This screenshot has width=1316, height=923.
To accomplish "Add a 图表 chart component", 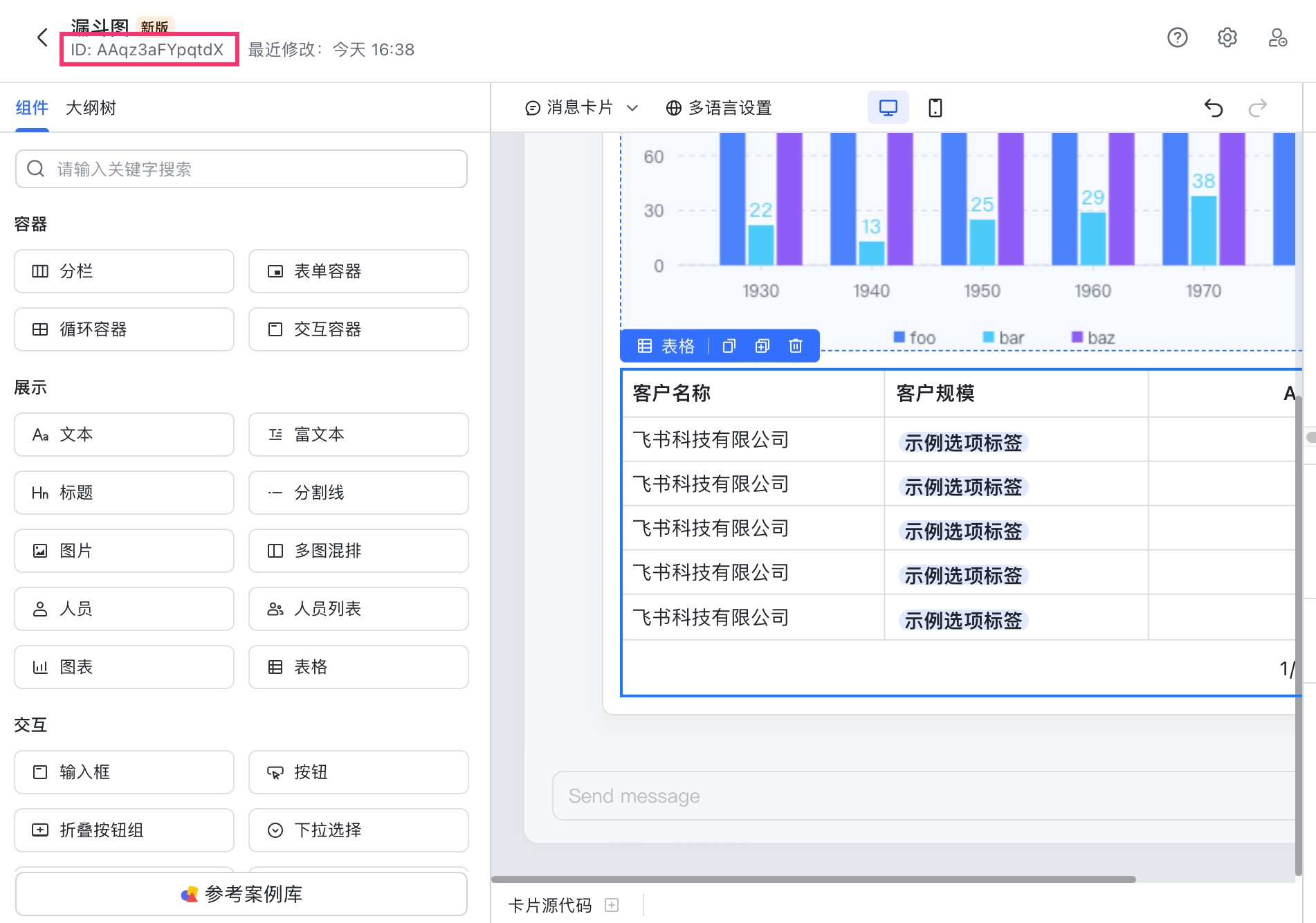I will [124, 666].
